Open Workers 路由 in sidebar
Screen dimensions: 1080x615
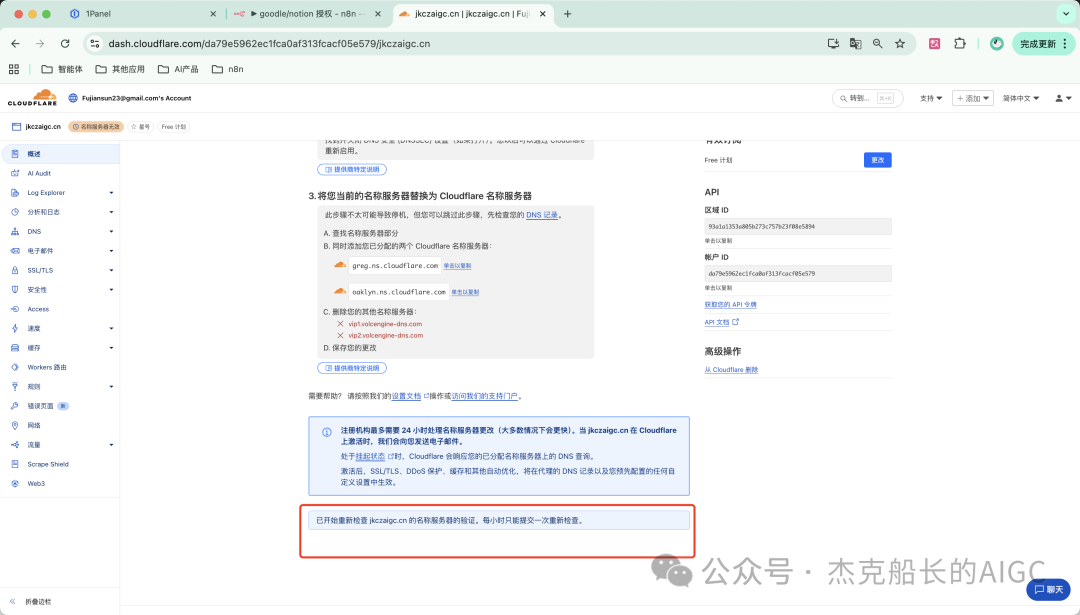(x=47, y=367)
